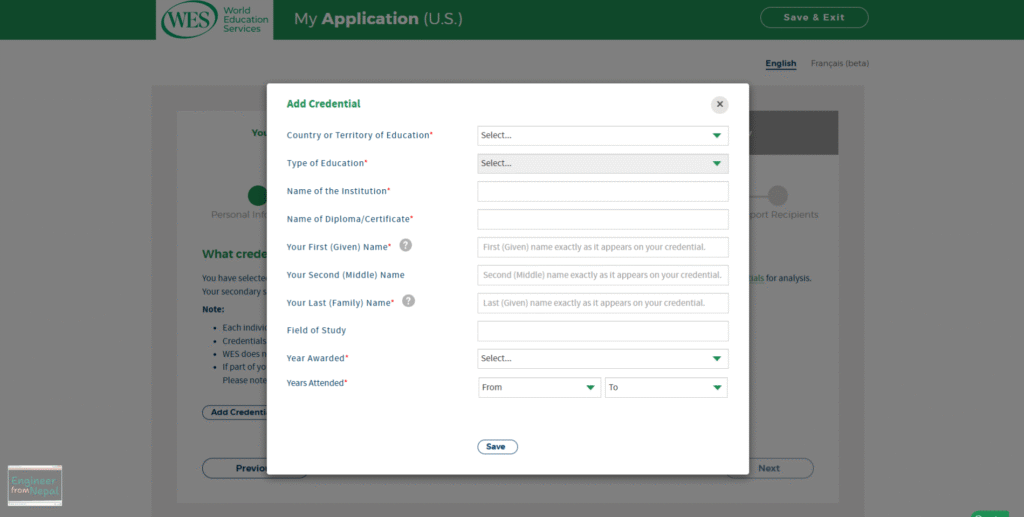Focus the Name of Diploma/Certificate field
Viewport: 1024px width, 517px height.
pyautogui.click(x=603, y=219)
